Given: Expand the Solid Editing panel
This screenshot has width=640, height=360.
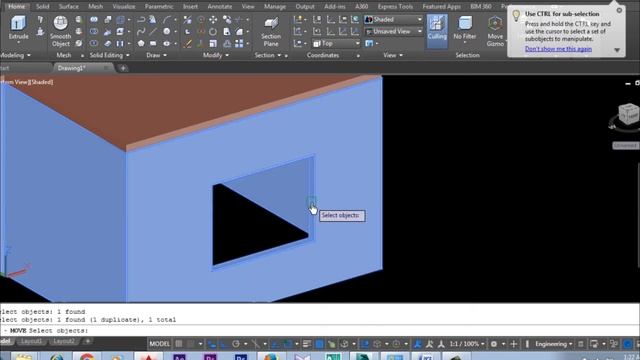Looking at the screenshot, I should pyautogui.click(x=109, y=55).
